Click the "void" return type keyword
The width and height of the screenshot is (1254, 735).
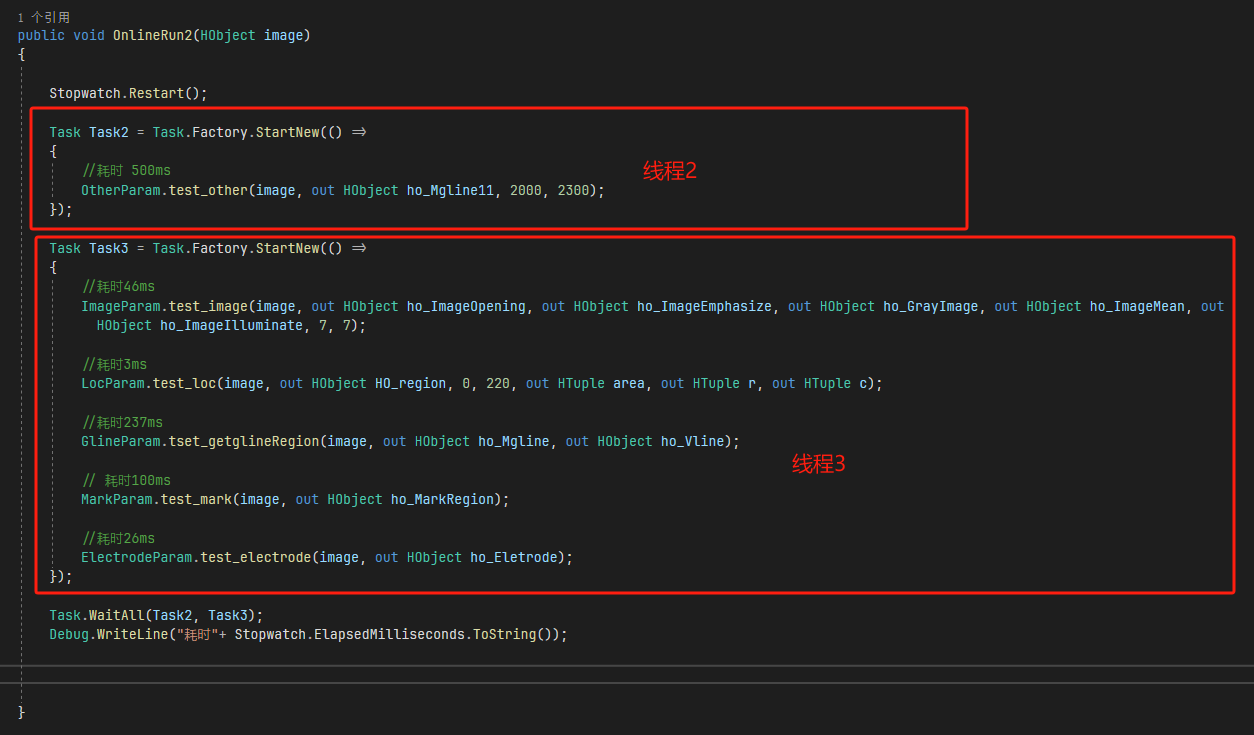(89, 35)
